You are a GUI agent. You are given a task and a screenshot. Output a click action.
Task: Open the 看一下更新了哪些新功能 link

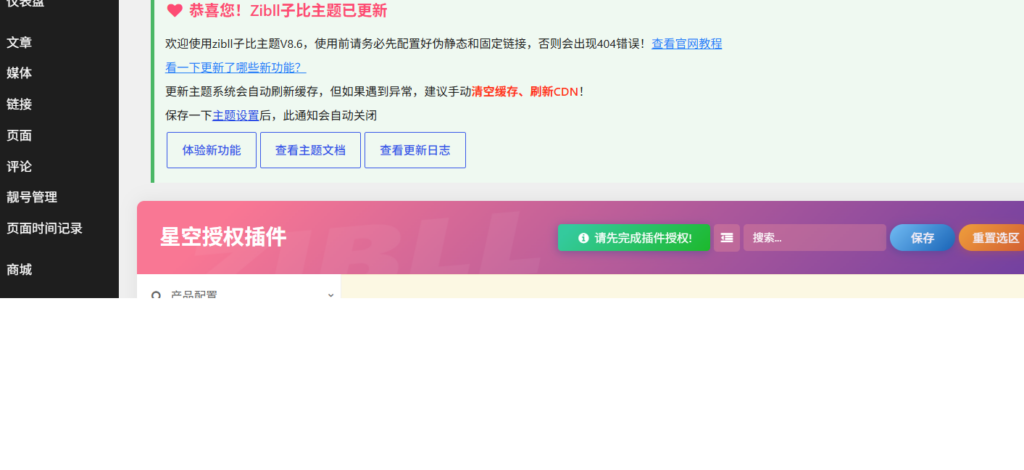pos(236,68)
